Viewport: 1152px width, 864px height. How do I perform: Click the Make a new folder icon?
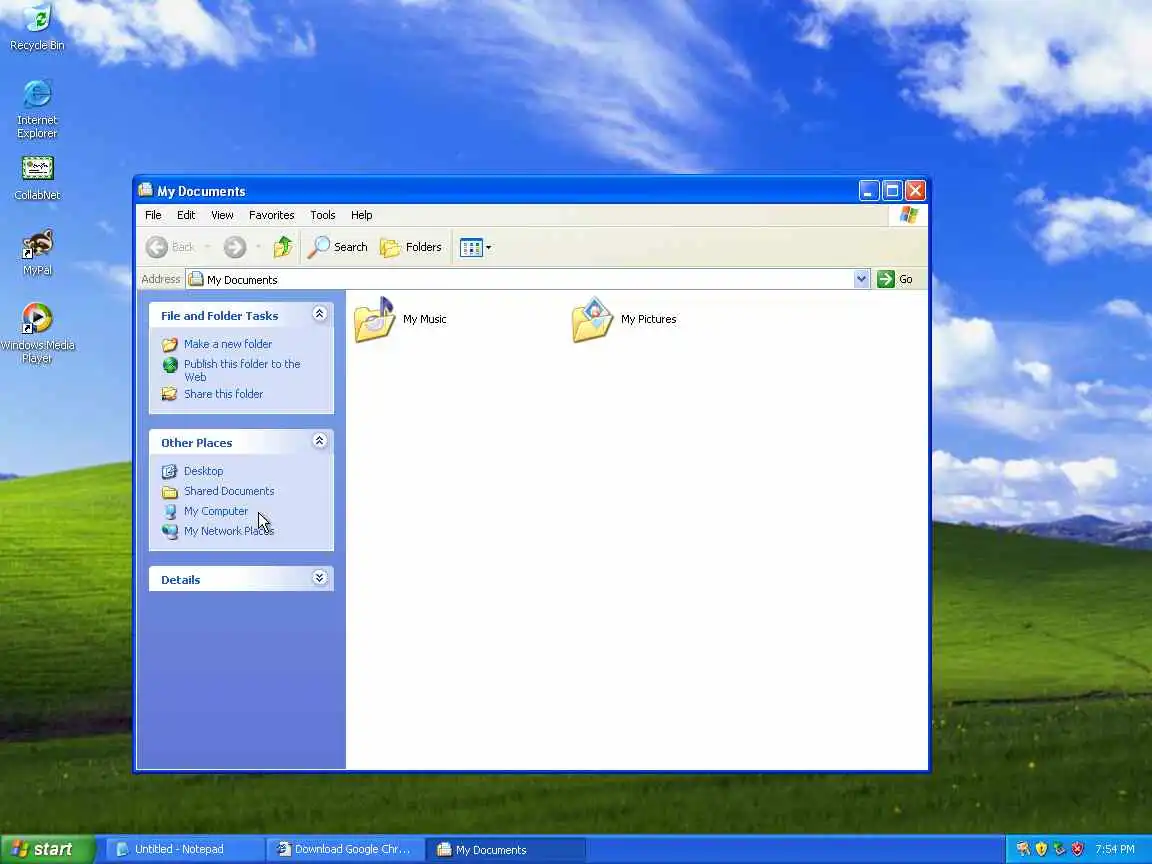(170, 344)
